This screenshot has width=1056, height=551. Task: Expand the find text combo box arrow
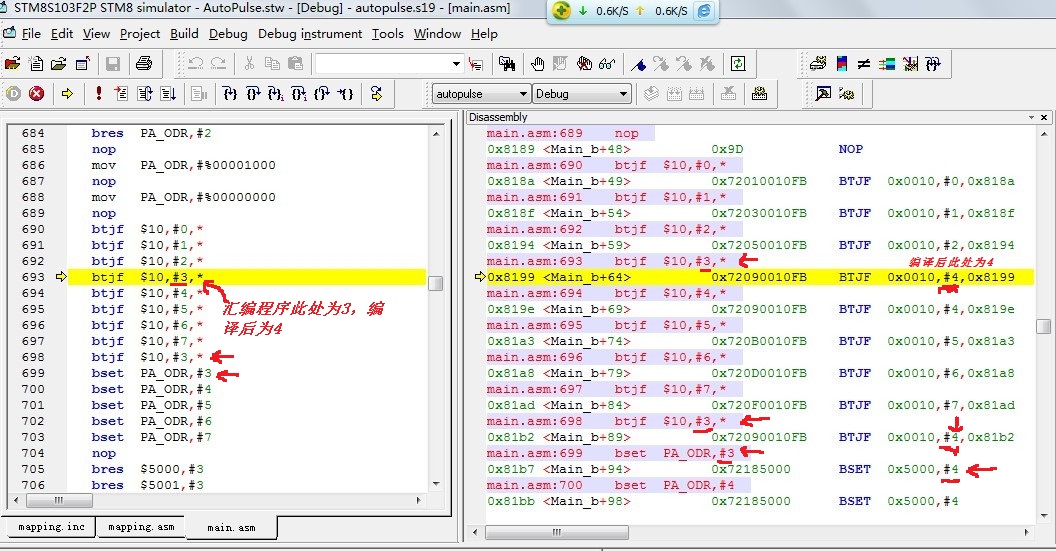(456, 64)
